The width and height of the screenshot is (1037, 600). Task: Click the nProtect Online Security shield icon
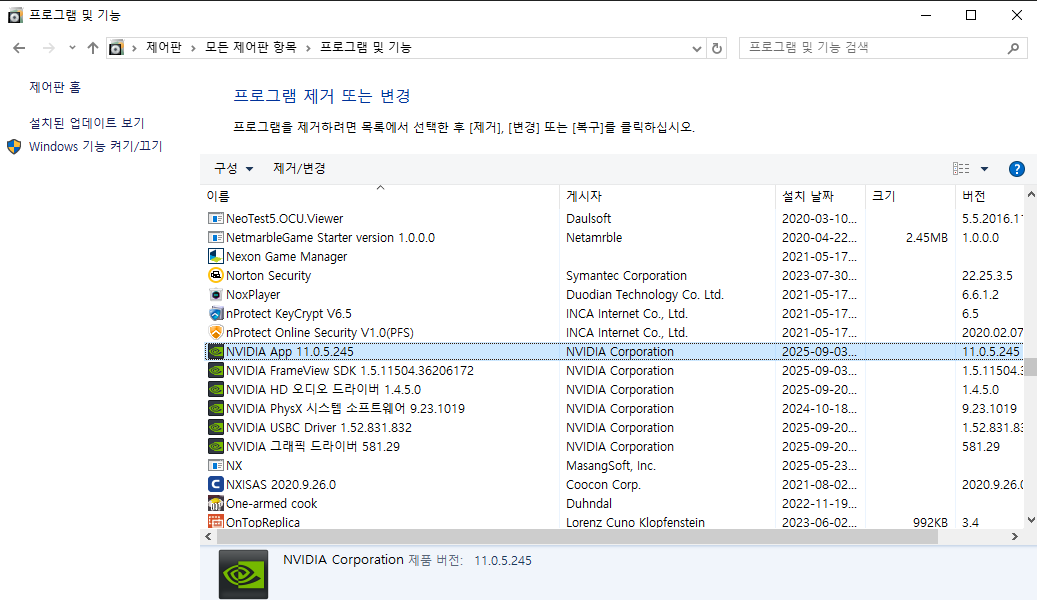[x=215, y=332]
